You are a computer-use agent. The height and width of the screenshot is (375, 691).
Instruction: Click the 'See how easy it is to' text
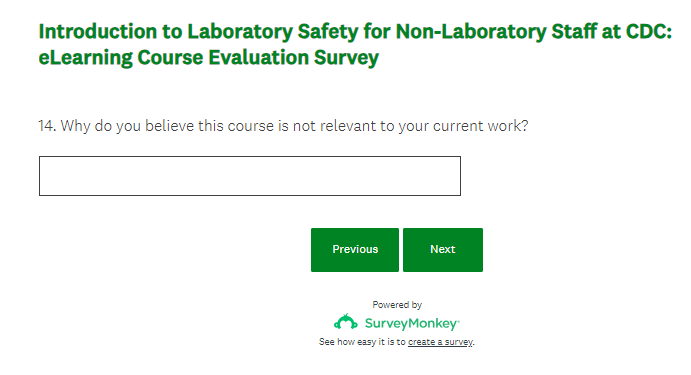[x=362, y=342]
